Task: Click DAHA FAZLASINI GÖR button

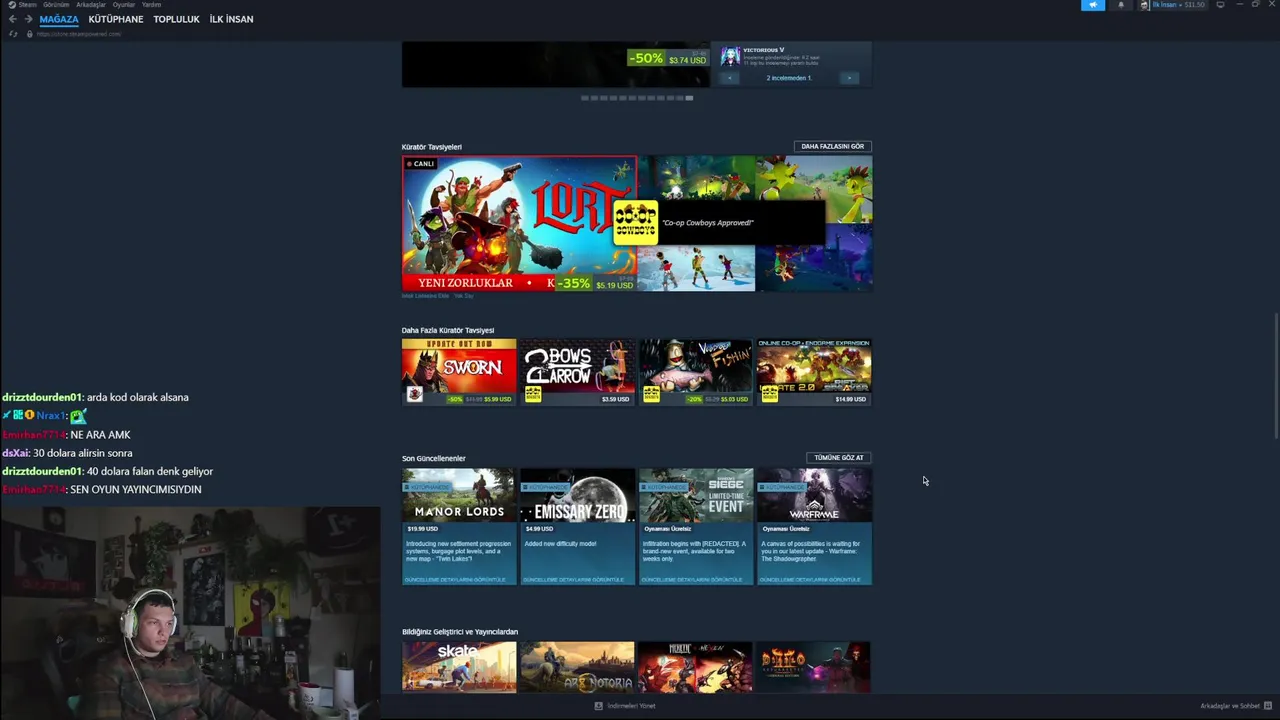Action: 832,146
